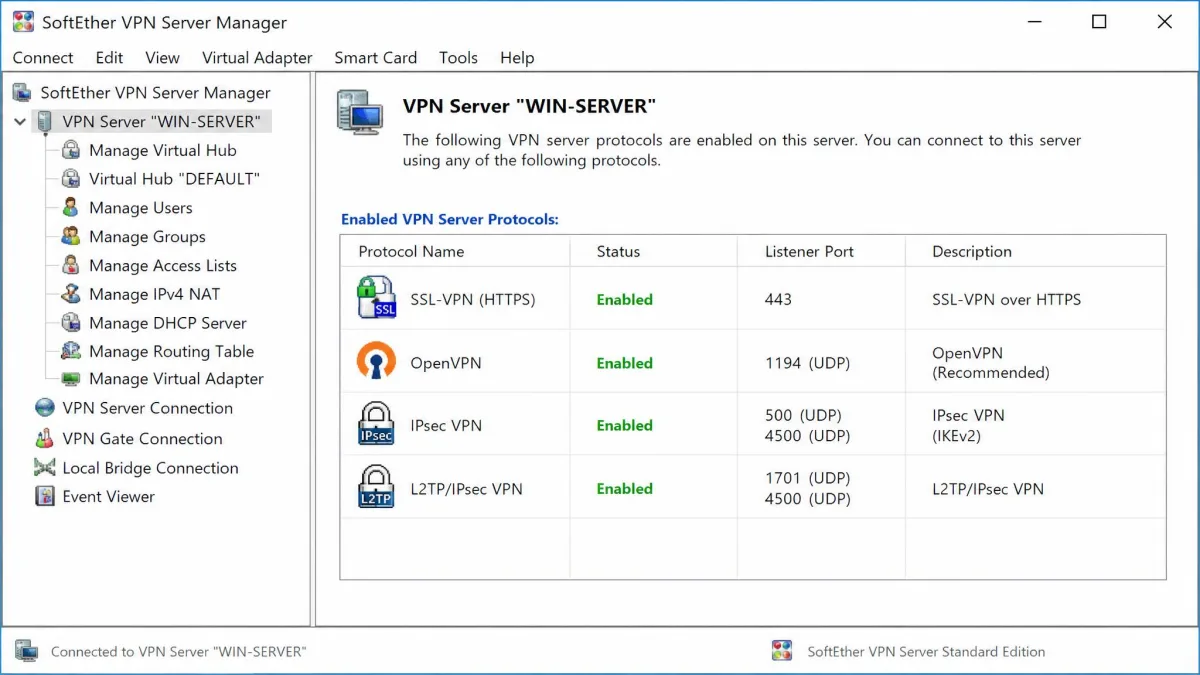The width and height of the screenshot is (1200, 675).
Task: Open the Edit menu
Action: point(110,58)
